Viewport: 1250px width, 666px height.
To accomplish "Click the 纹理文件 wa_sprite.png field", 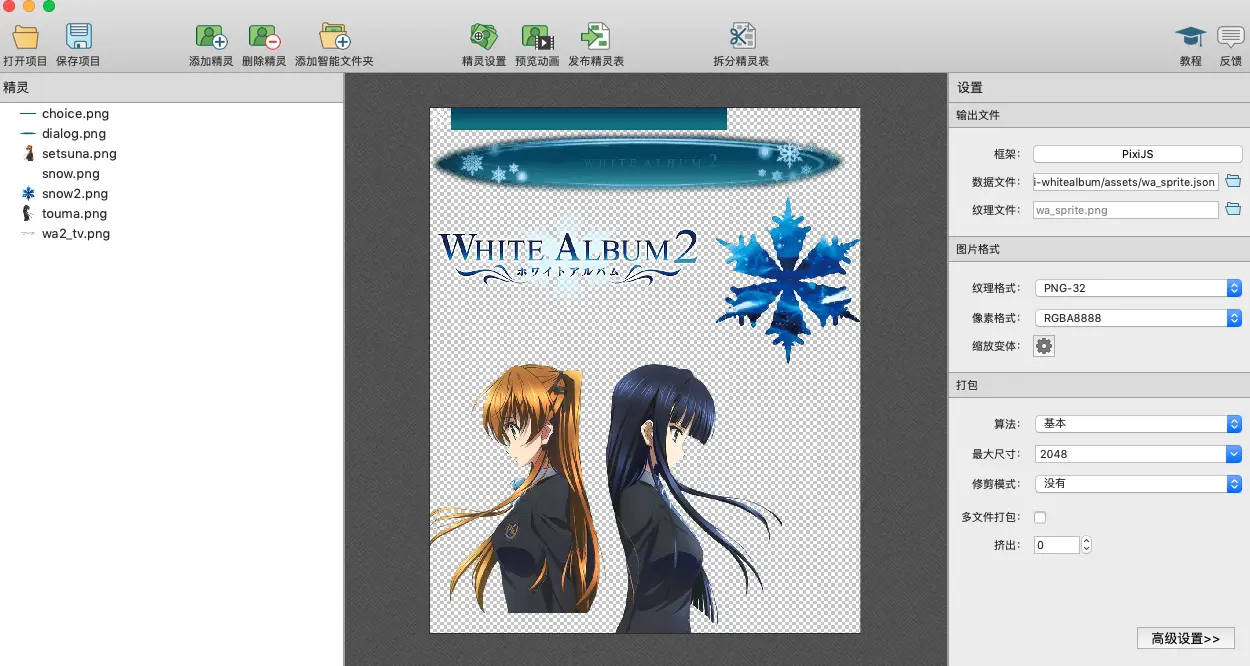I will [1126, 210].
